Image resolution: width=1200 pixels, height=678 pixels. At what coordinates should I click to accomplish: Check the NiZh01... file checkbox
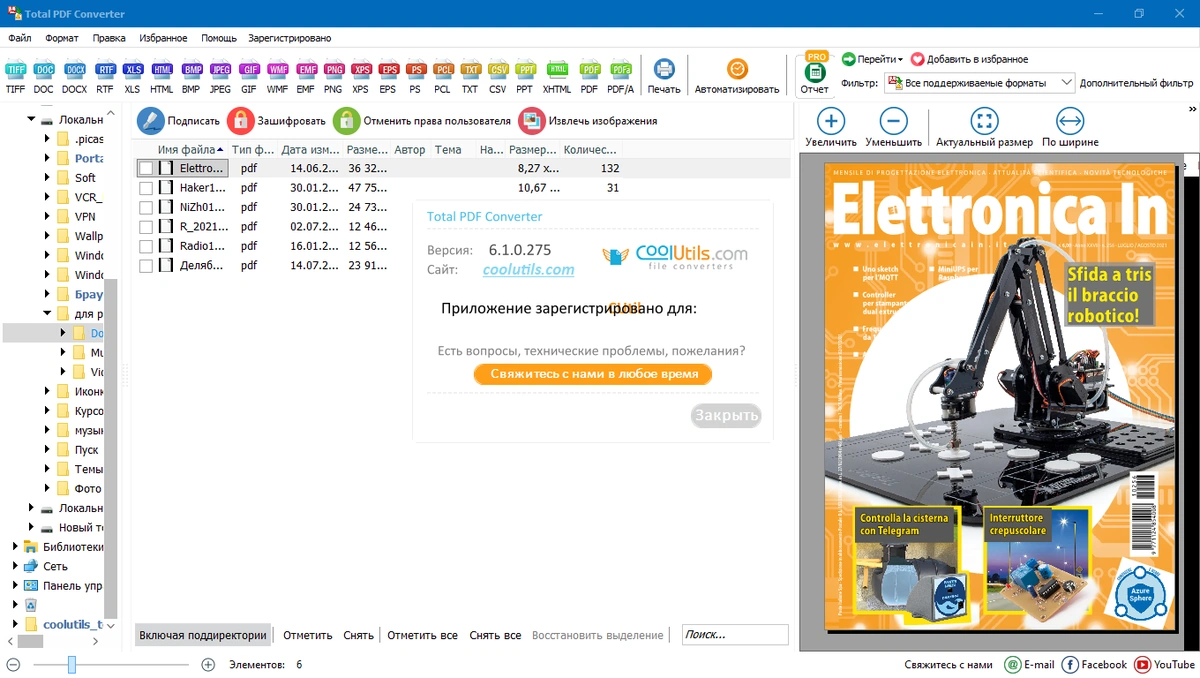point(146,208)
